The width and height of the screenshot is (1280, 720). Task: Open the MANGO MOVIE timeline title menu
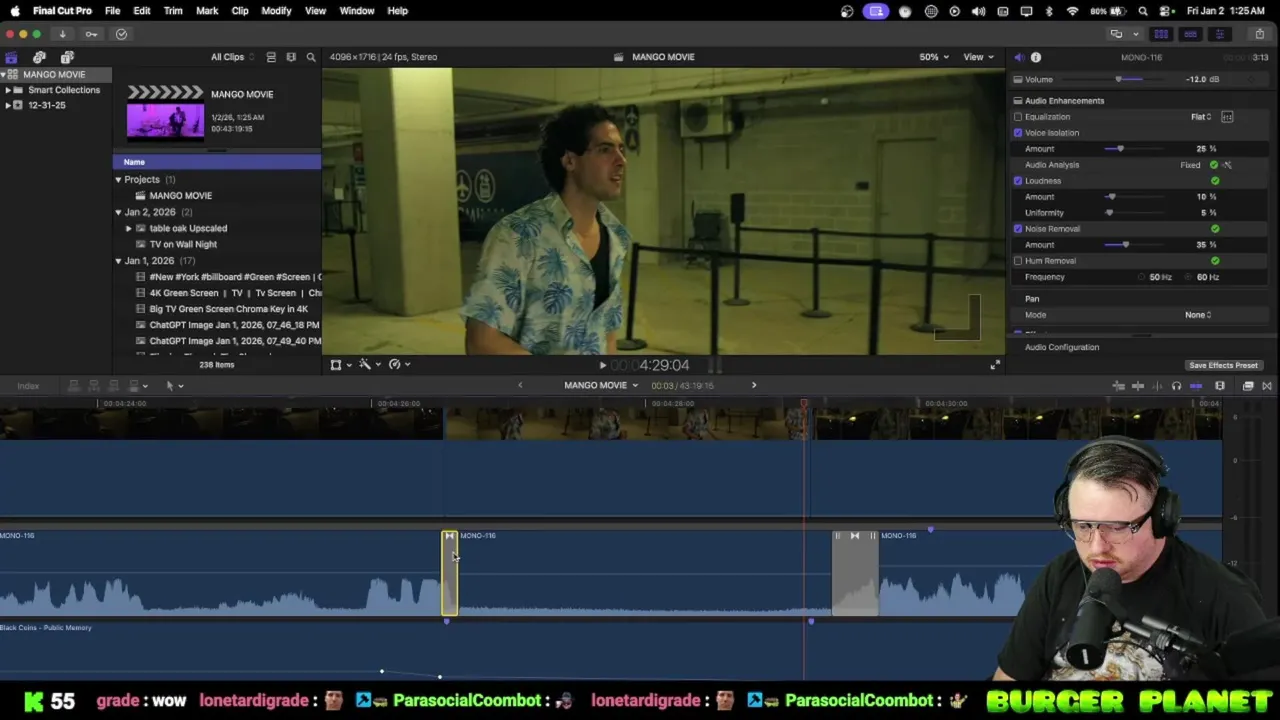coord(600,386)
